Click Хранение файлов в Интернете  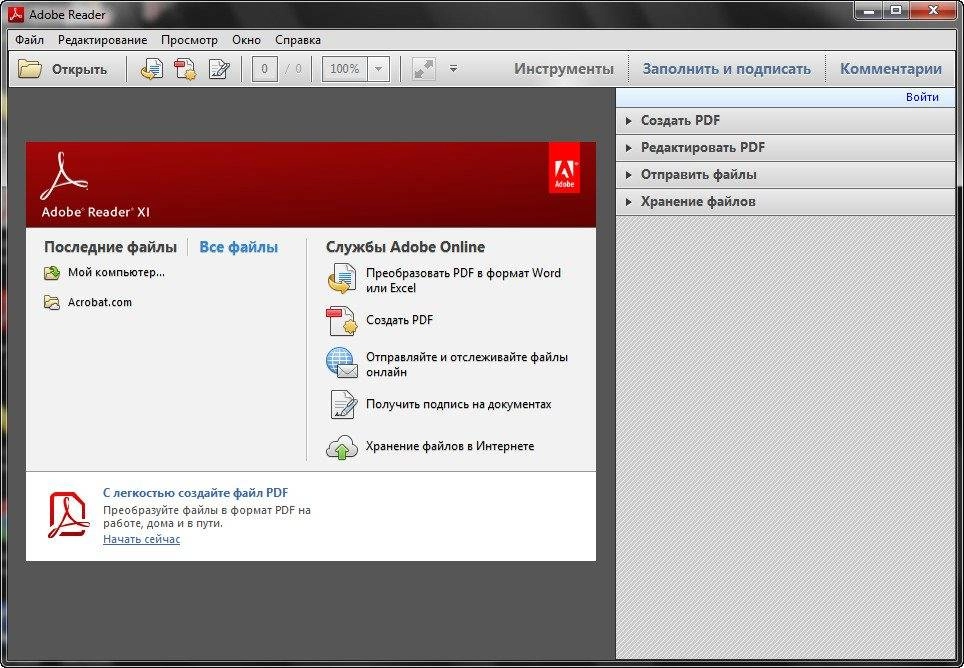click(450, 446)
